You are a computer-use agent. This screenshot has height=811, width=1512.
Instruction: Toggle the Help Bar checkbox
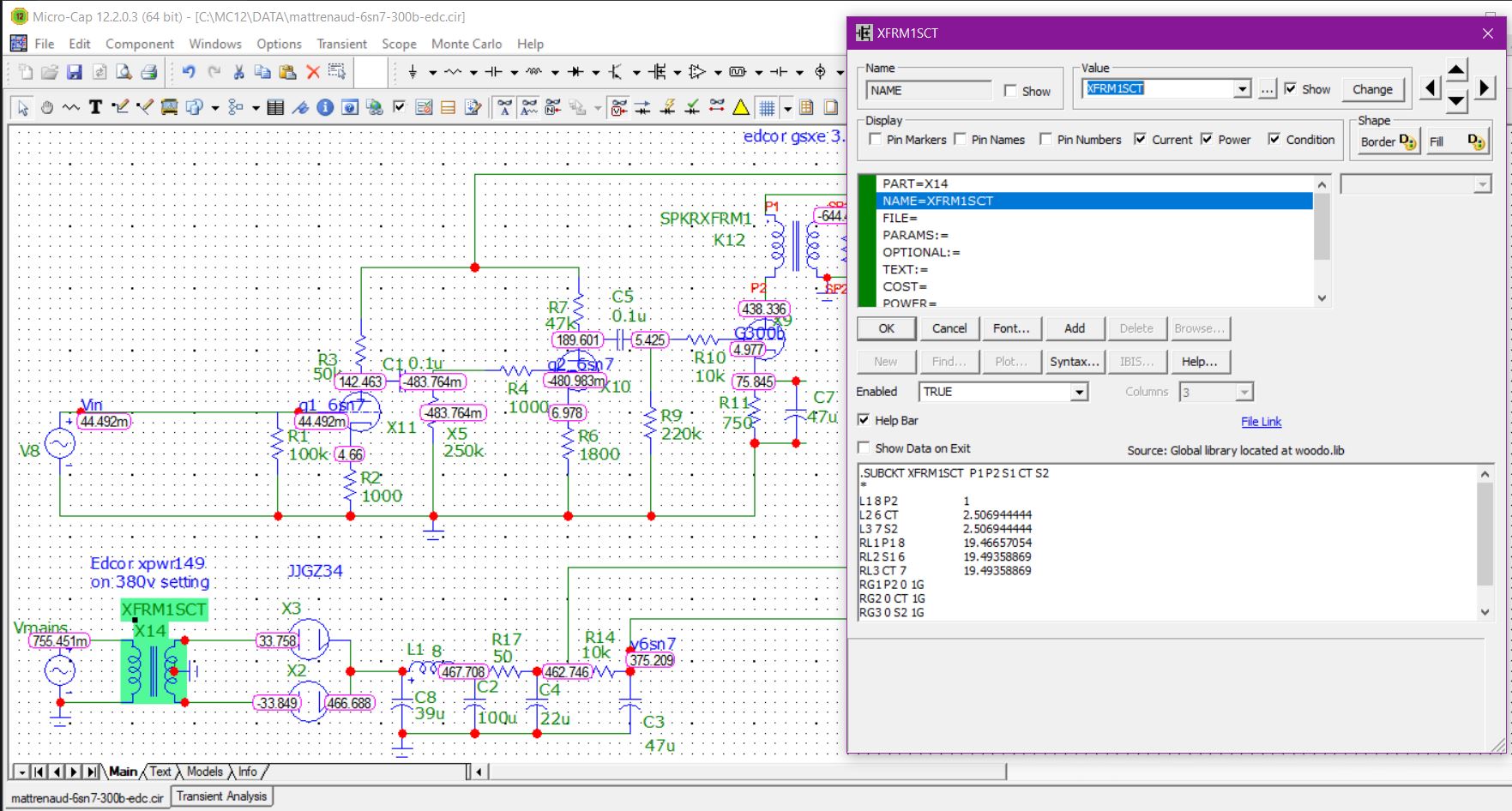(864, 420)
